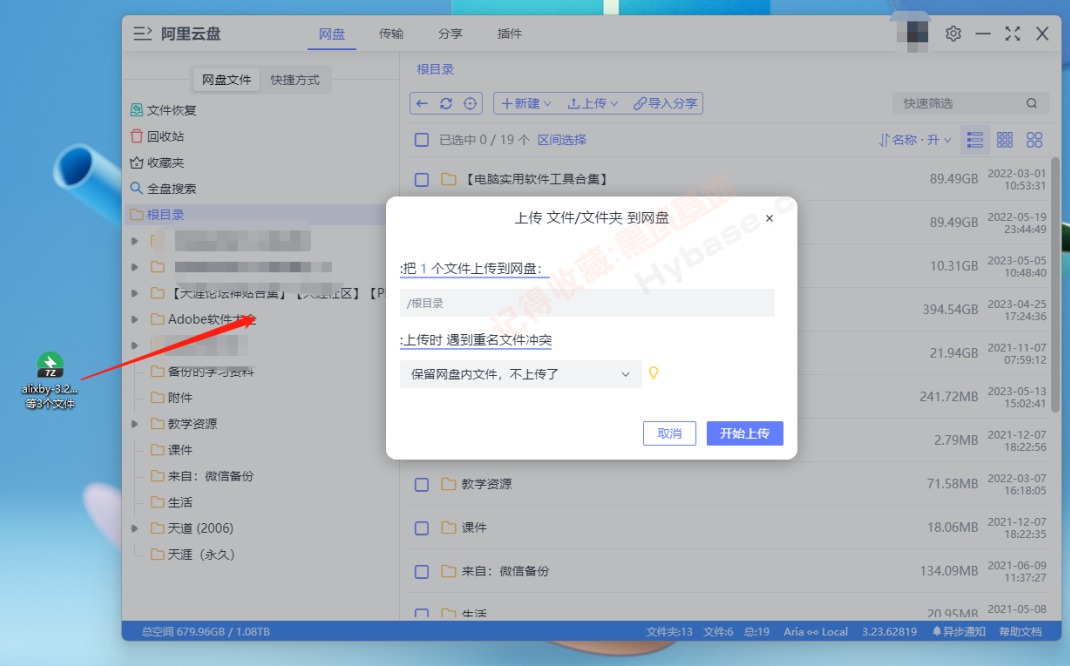This screenshot has width=1070, height=666.
Task: Open the 名称·升 sort dropdown
Action: (x=914, y=140)
